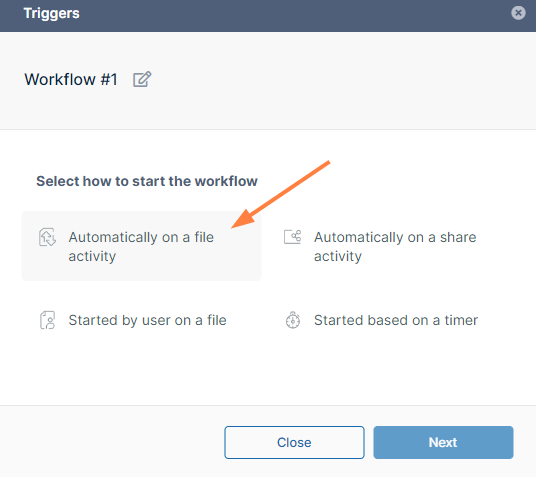Screen dimensions: 536x477
Task: Edit the Workflow #1 name with pencil icon
Action: click(x=142, y=79)
